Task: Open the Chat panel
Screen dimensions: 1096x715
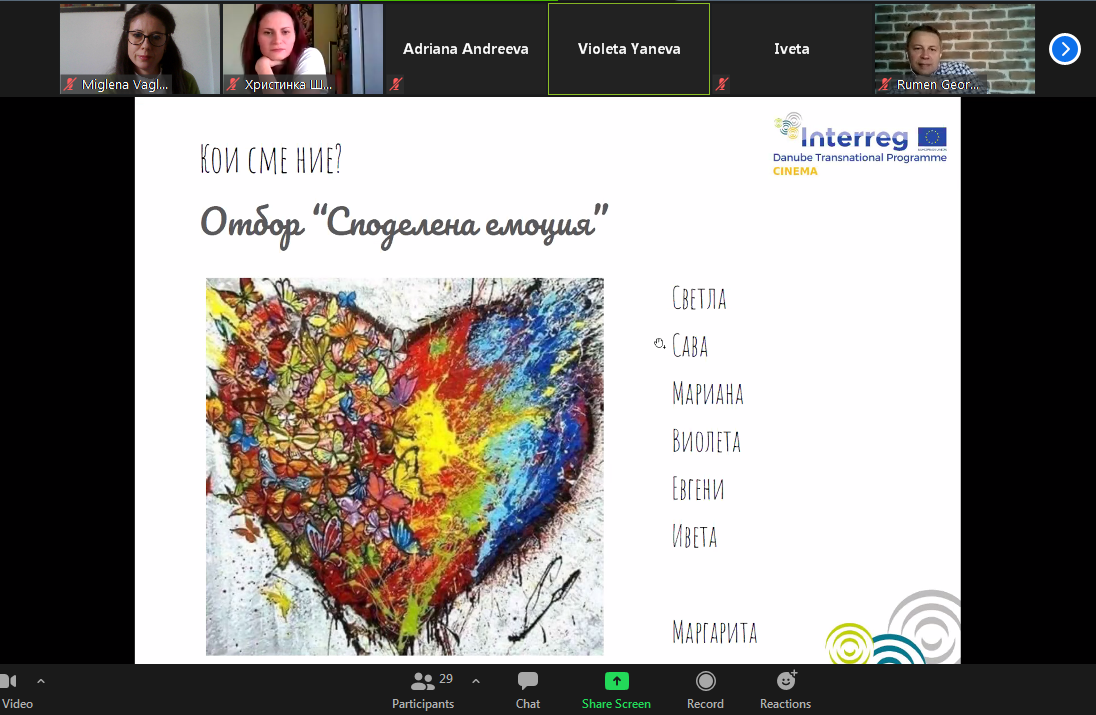Action: (x=528, y=682)
